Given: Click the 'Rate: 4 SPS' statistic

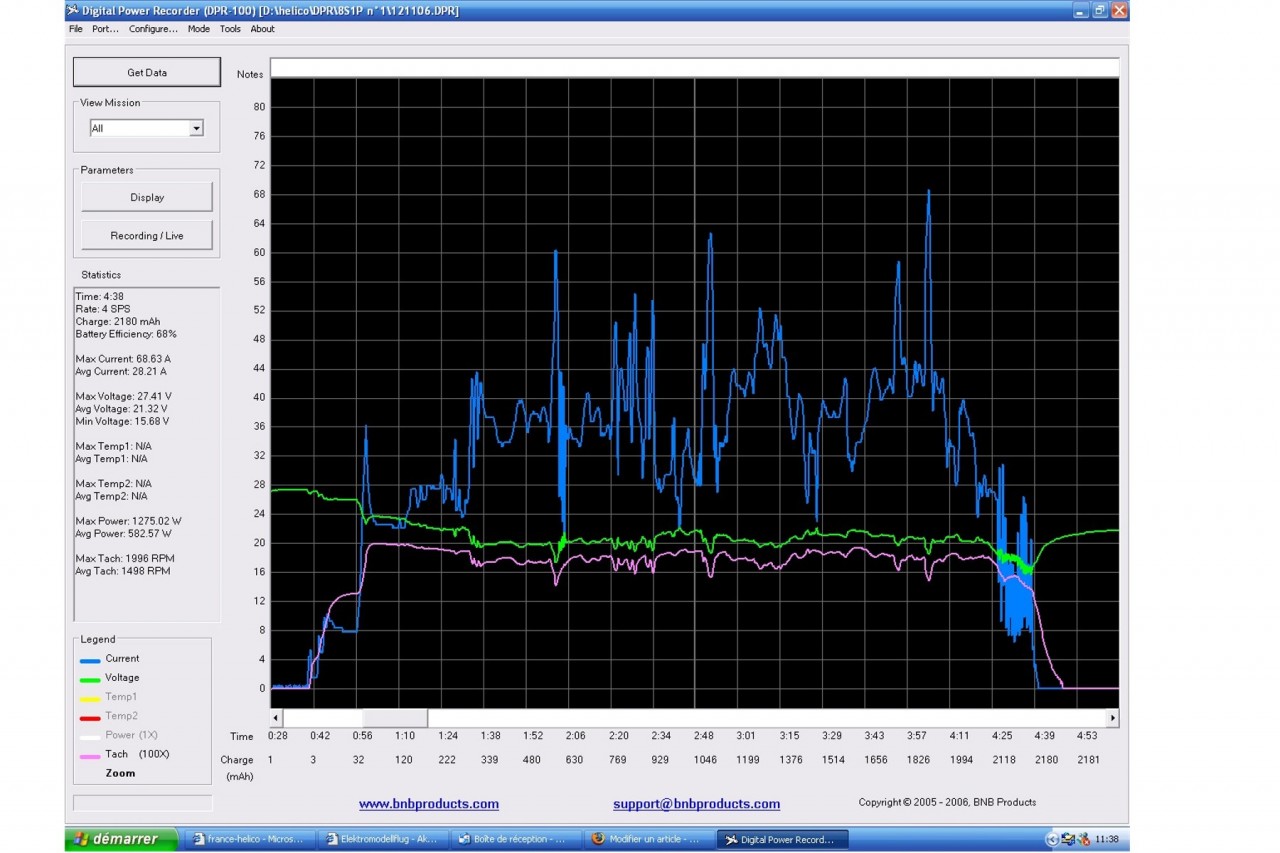Looking at the screenshot, I should pyautogui.click(x=103, y=309).
